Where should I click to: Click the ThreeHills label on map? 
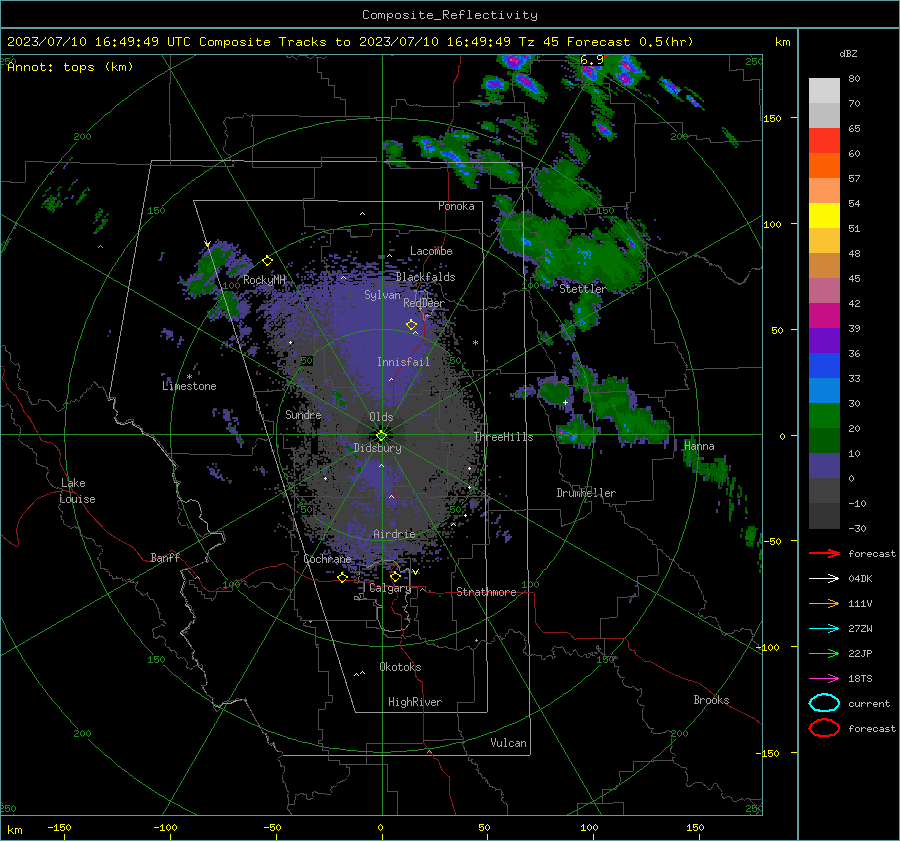[x=503, y=437]
